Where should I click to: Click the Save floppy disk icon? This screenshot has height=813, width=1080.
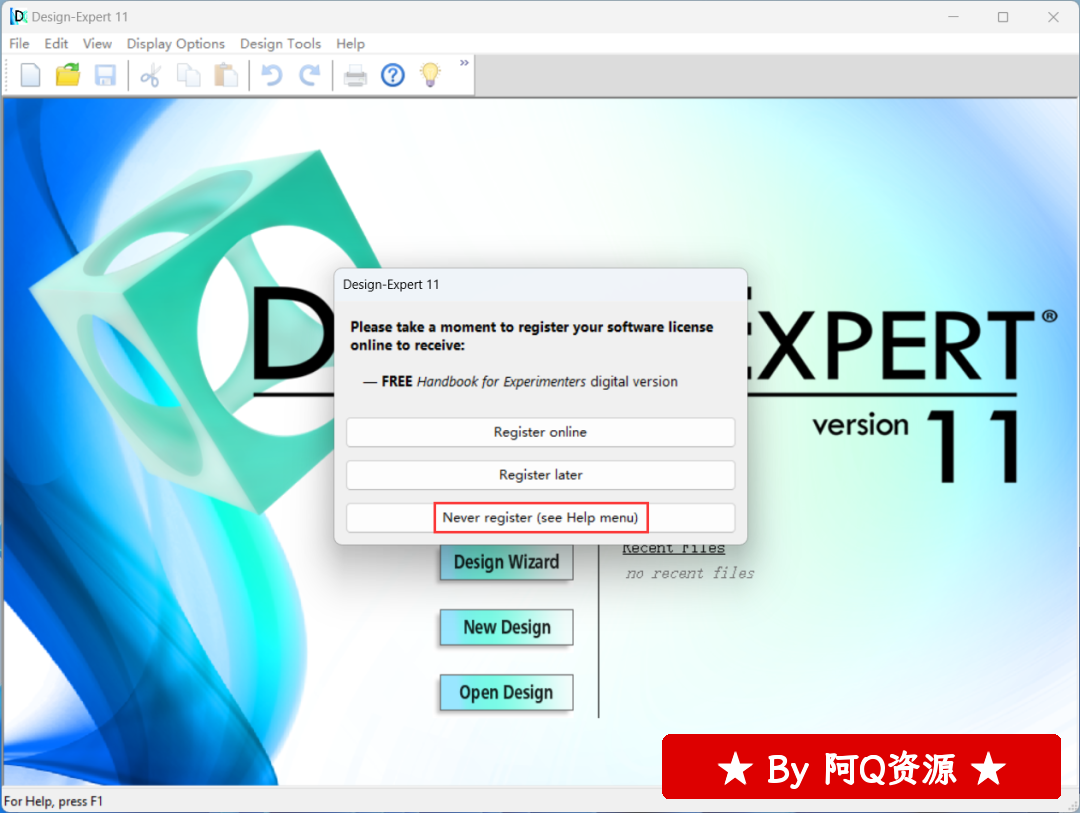(105, 75)
